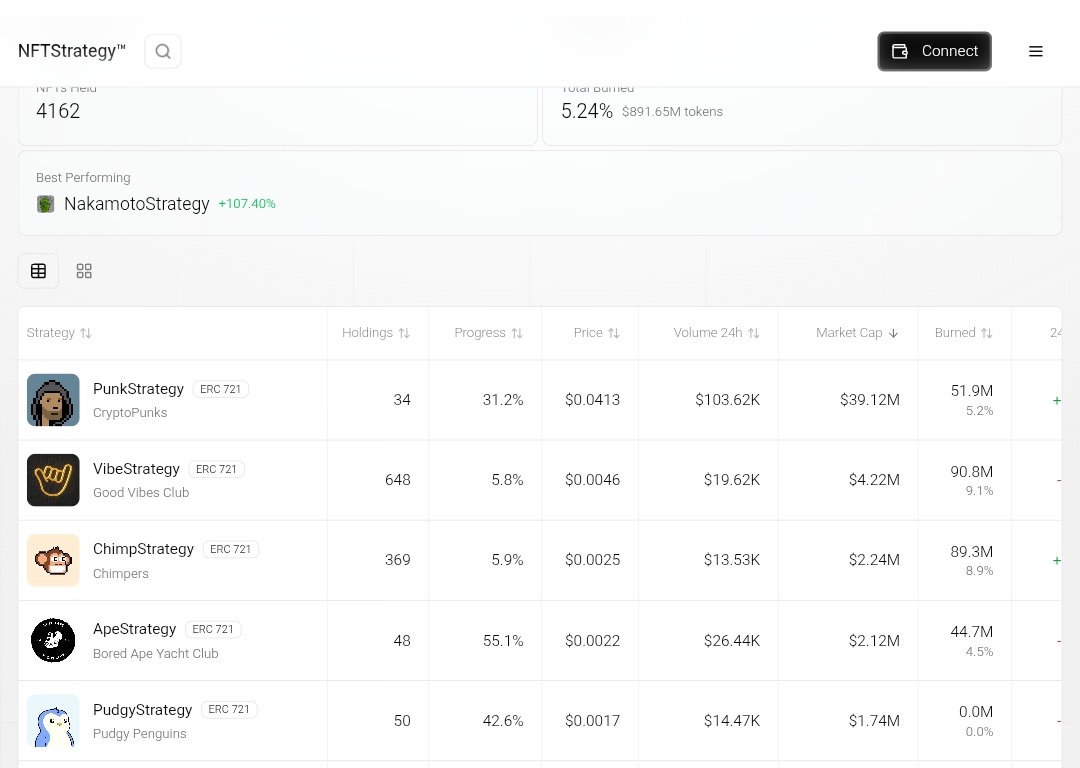Click the ApeStrategy round logo
This screenshot has height=768, width=1080.
tap(53, 641)
